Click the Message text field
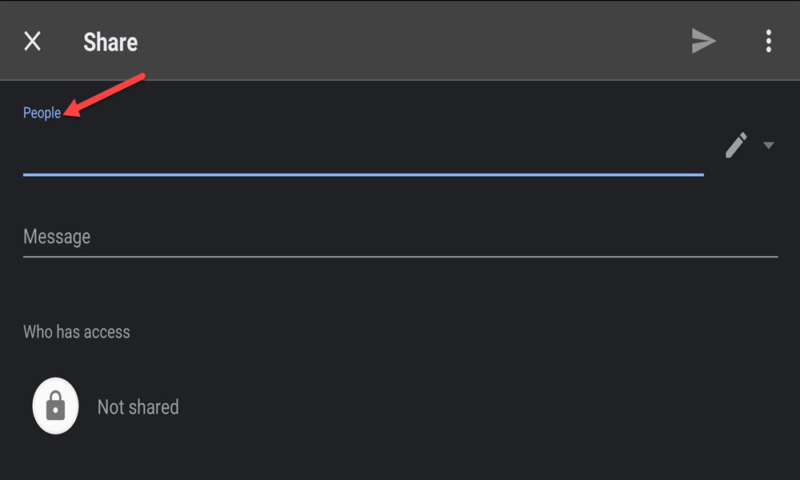800x480 pixels. 400,238
